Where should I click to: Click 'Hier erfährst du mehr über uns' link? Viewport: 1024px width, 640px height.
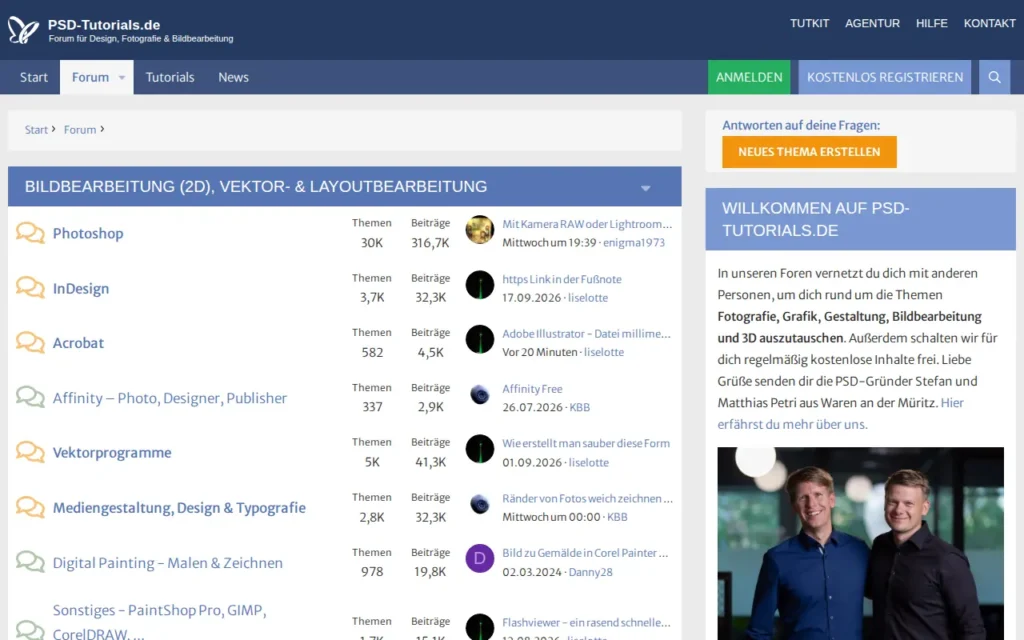coord(840,413)
